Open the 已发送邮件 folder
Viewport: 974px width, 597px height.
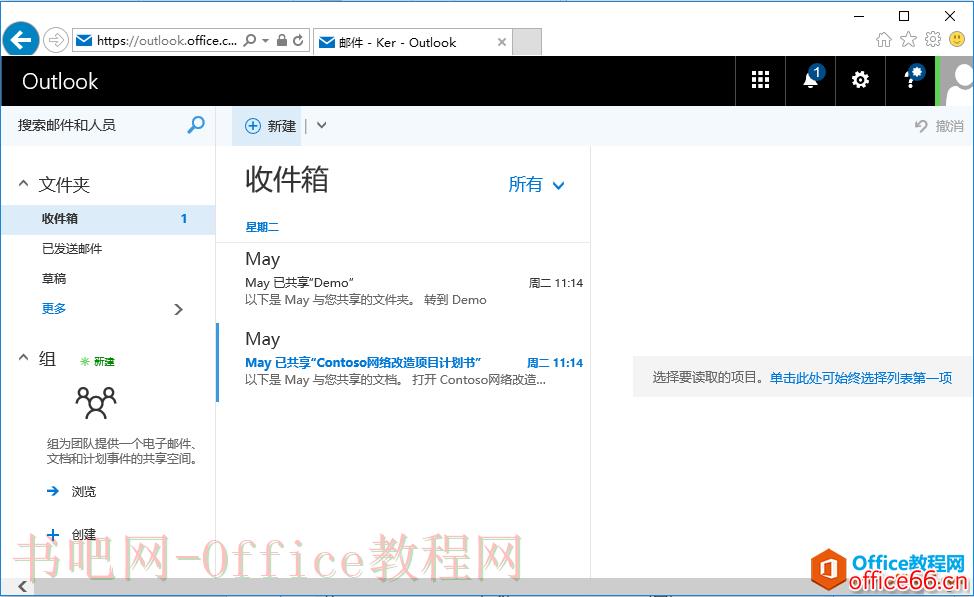coord(72,249)
